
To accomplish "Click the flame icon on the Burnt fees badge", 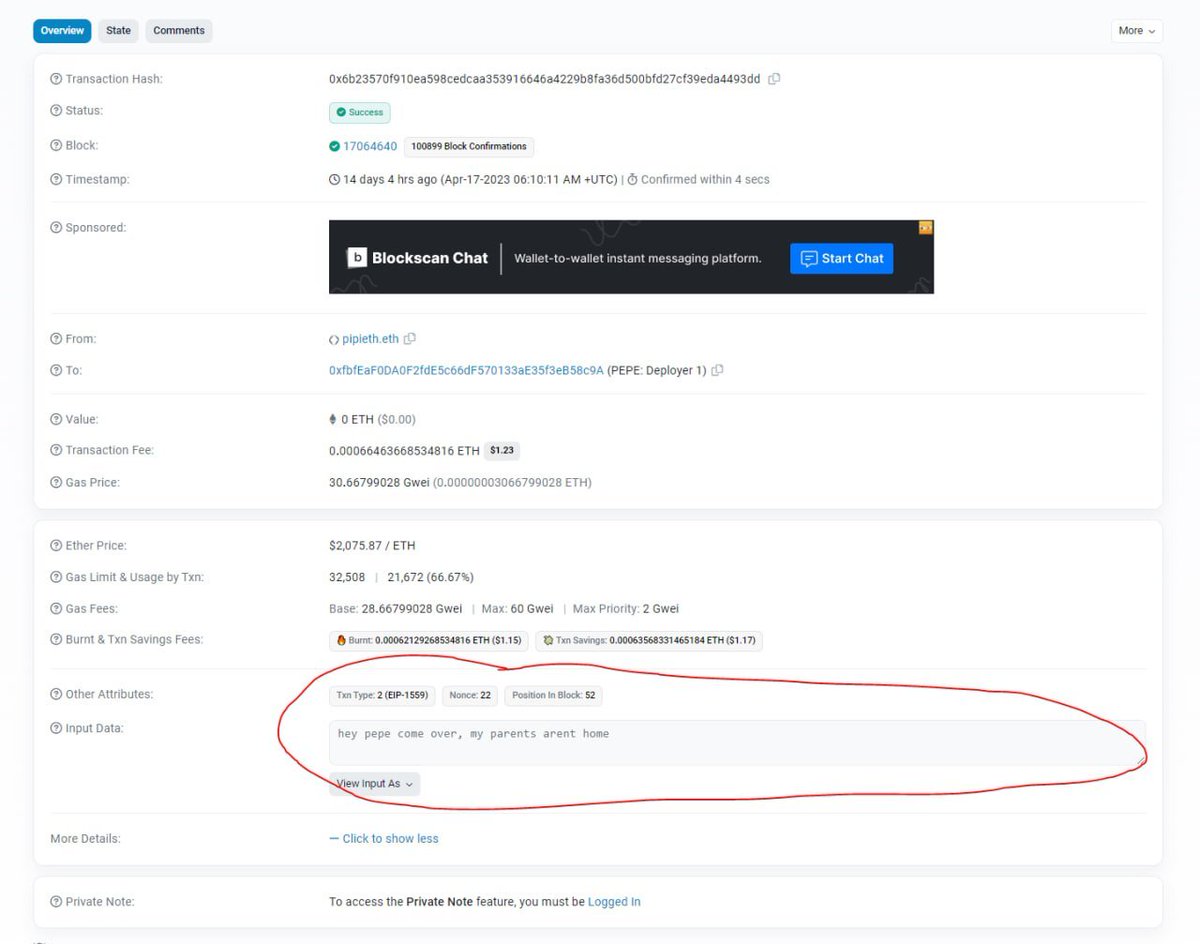I will point(340,640).
